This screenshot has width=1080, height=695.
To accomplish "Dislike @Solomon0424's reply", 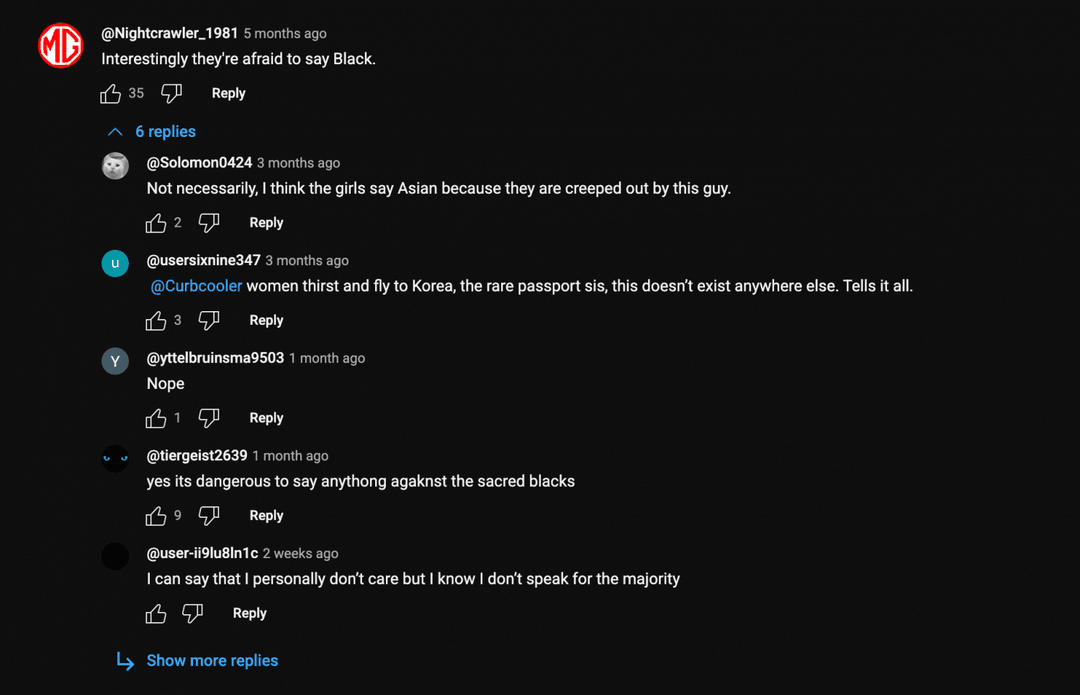I will 209,222.
